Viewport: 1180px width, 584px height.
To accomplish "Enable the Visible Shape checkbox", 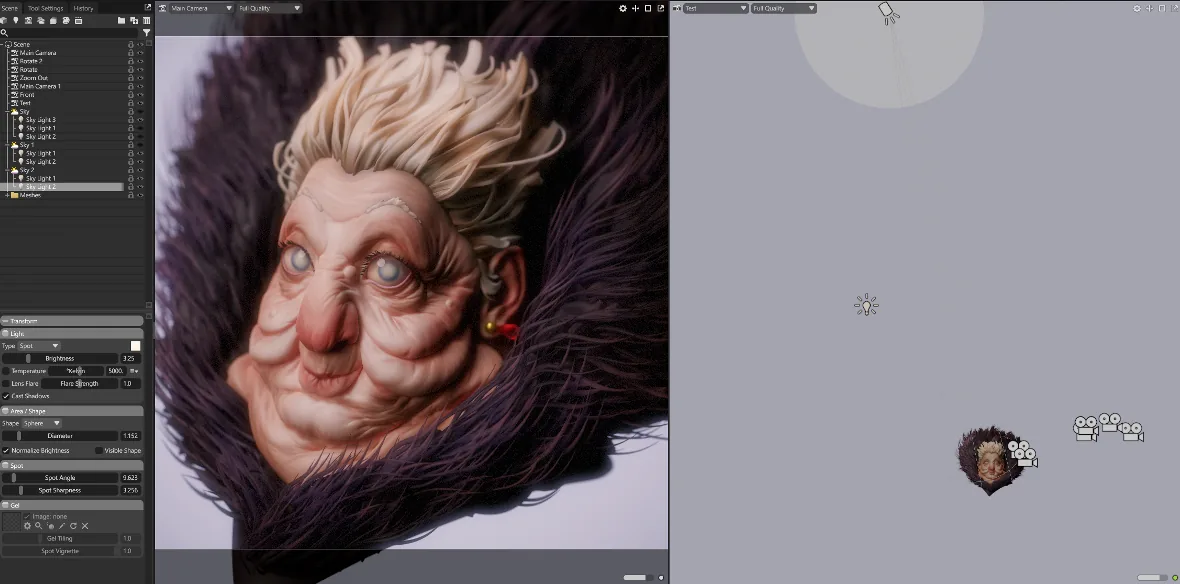I will 99,451.
